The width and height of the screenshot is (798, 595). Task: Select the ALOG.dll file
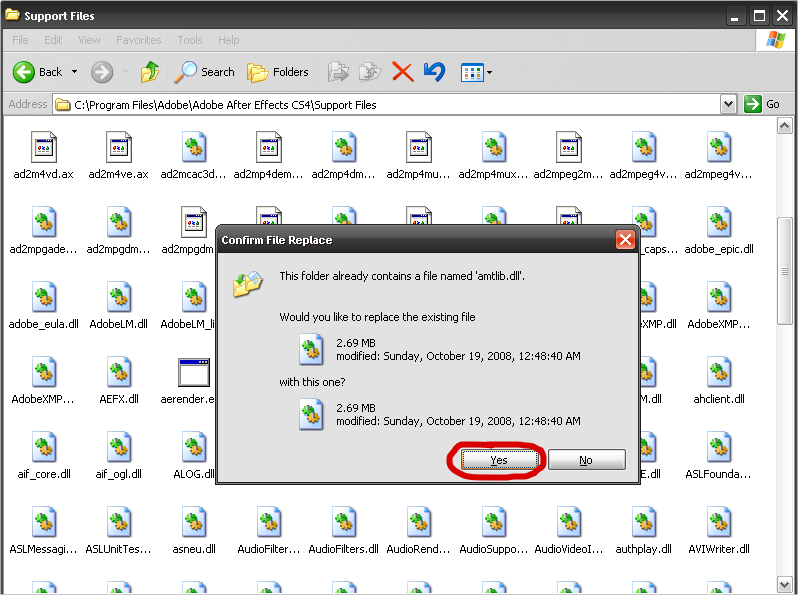pos(193,456)
